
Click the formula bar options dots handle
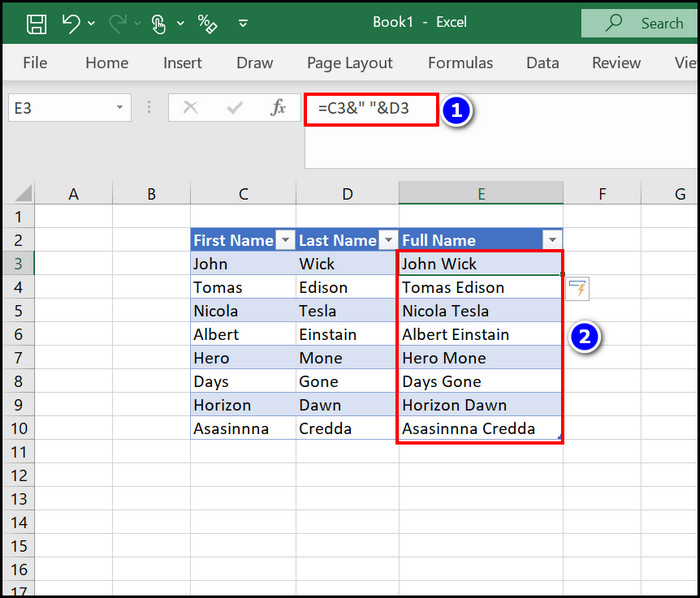coord(149,107)
